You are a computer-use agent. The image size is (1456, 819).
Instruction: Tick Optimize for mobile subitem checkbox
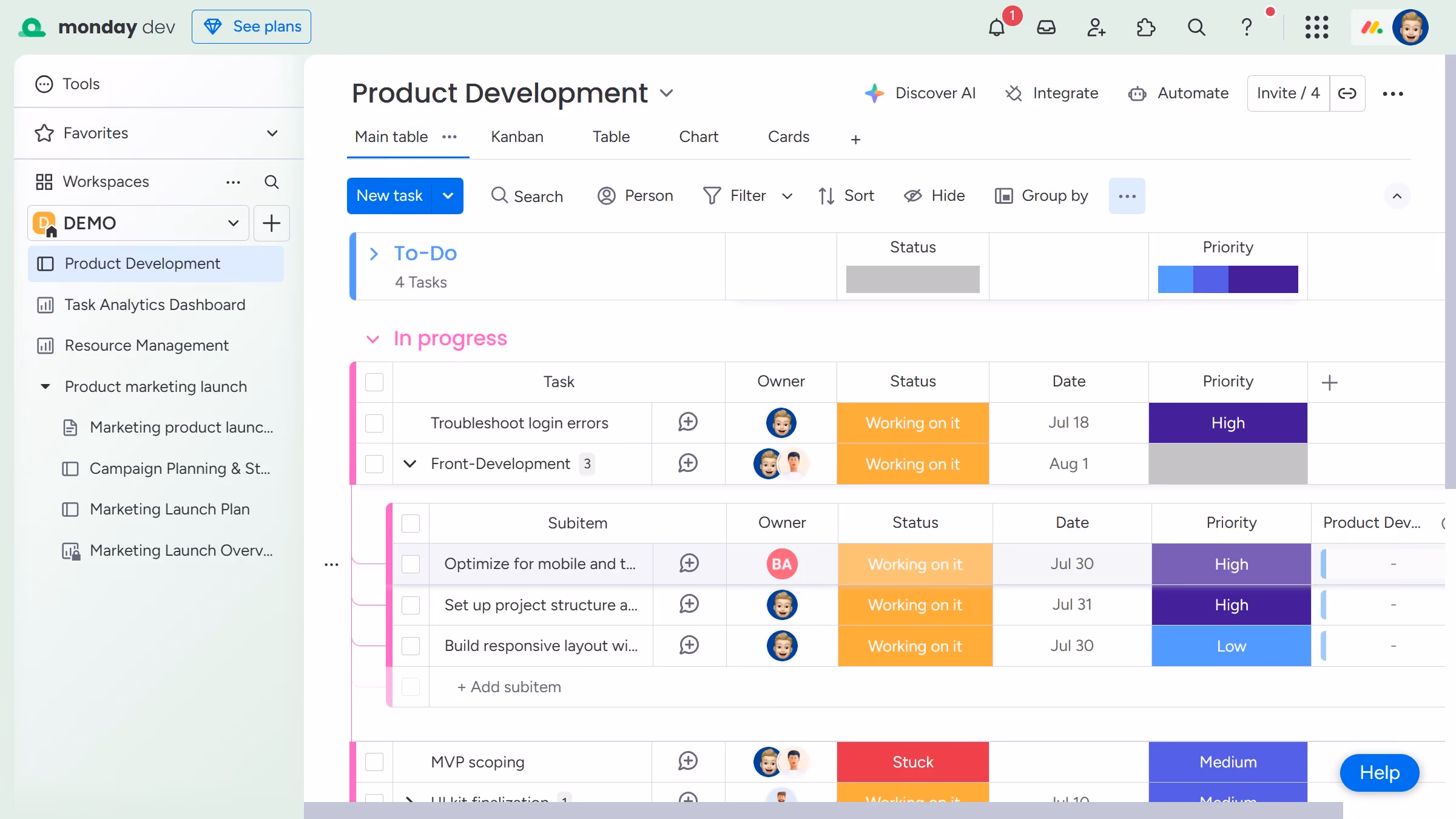[x=411, y=564]
